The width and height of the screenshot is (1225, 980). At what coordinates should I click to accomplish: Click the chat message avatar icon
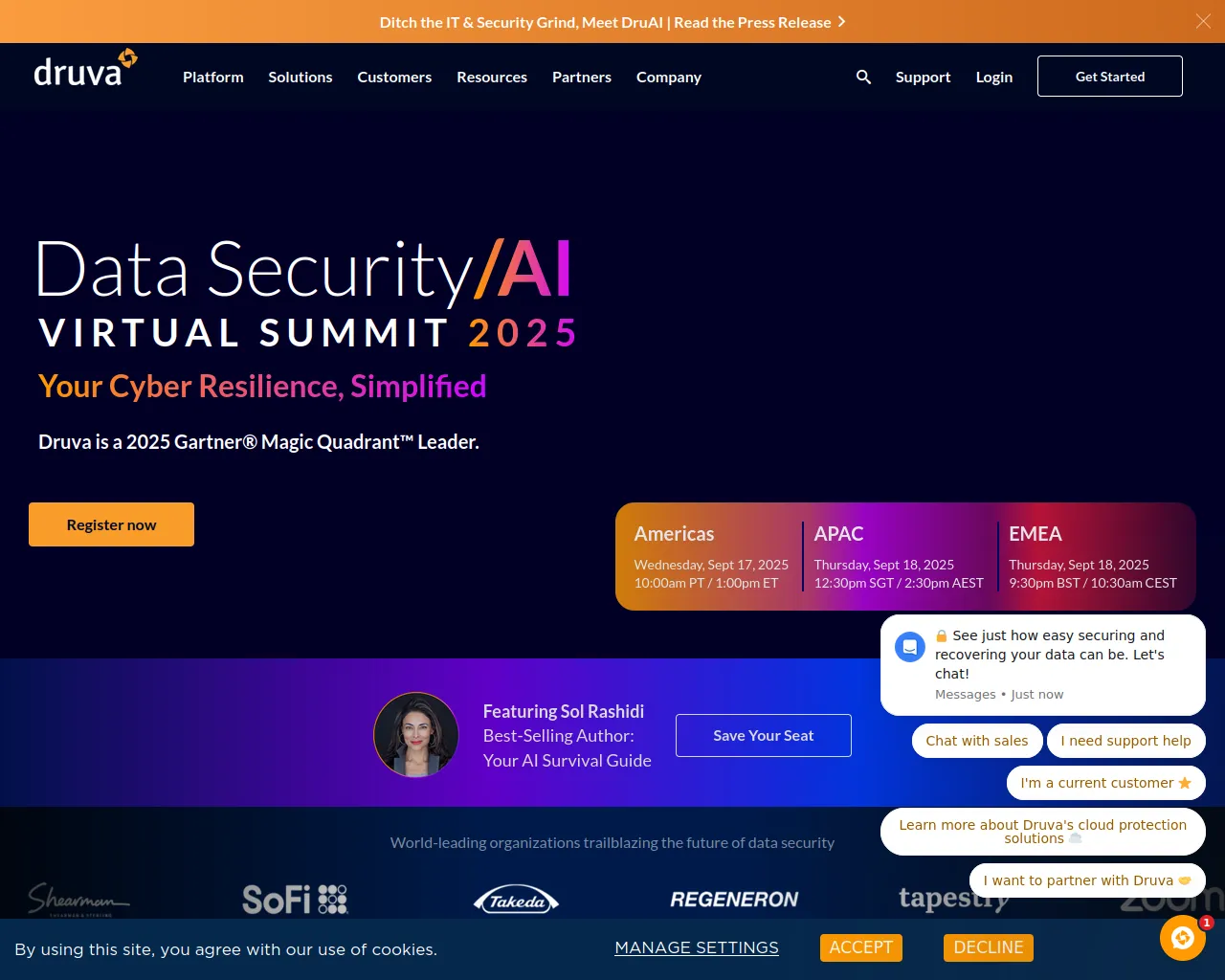pyautogui.click(x=910, y=647)
